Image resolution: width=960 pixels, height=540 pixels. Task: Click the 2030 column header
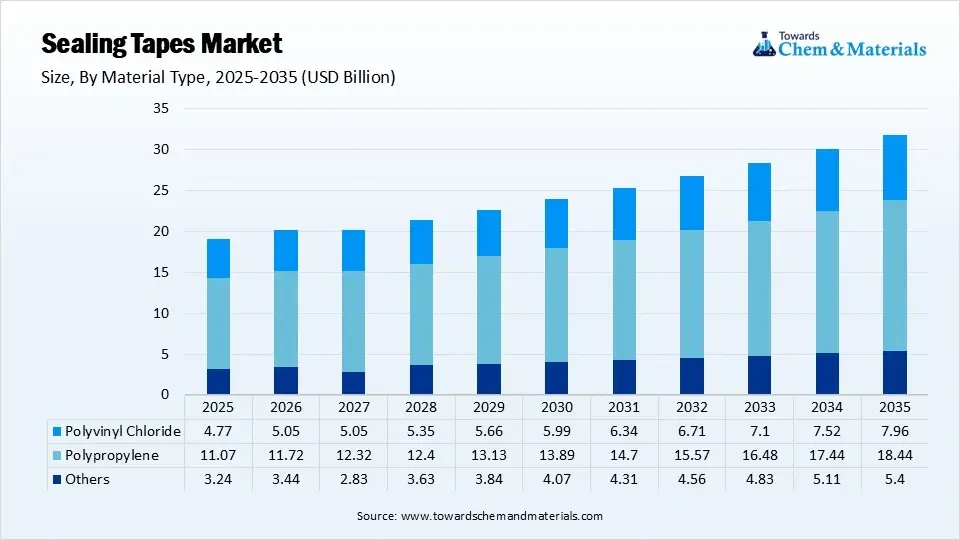[557, 407]
